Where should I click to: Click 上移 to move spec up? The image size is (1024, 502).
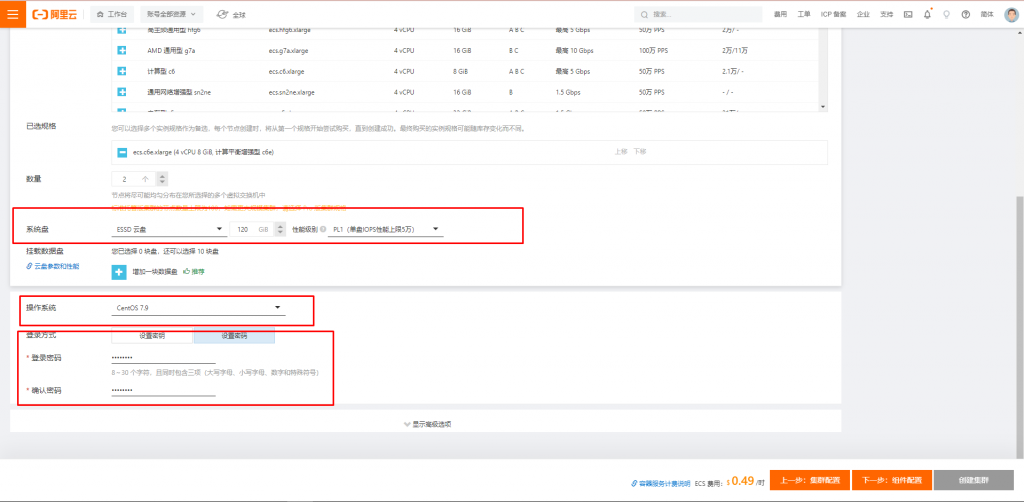(x=621, y=151)
